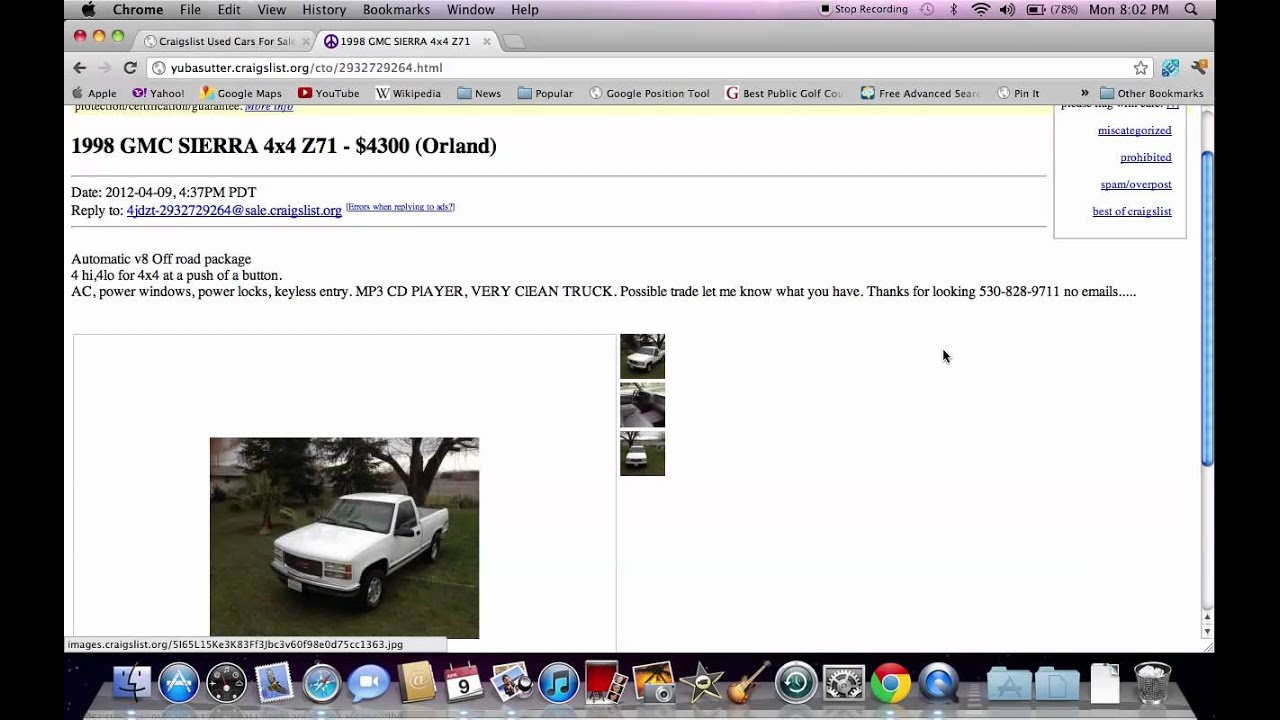
Task: Go back using the browser back arrow
Action: pos(80,67)
